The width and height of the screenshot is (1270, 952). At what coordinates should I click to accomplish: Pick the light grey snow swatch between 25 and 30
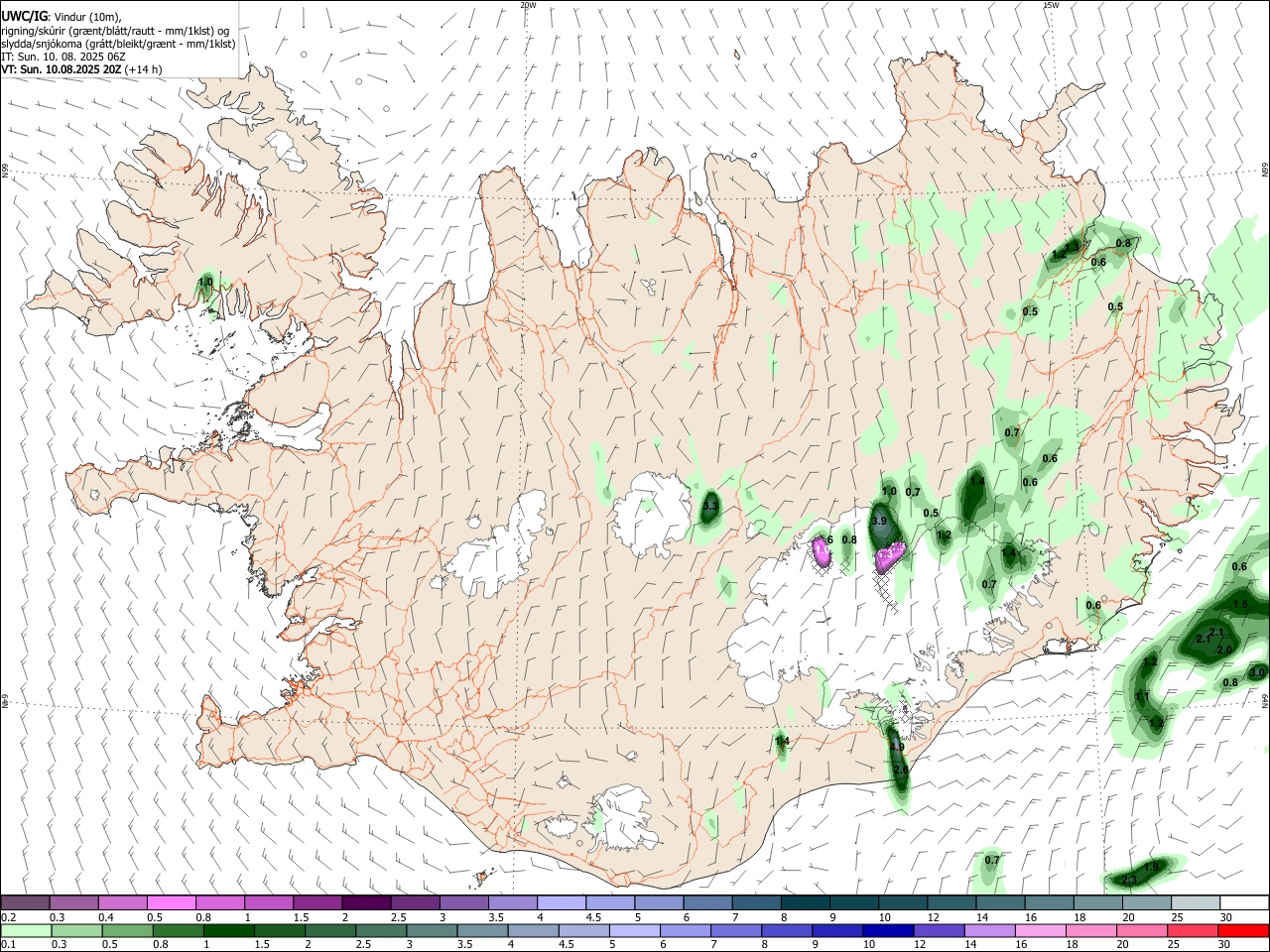click(x=1197, y=902)
